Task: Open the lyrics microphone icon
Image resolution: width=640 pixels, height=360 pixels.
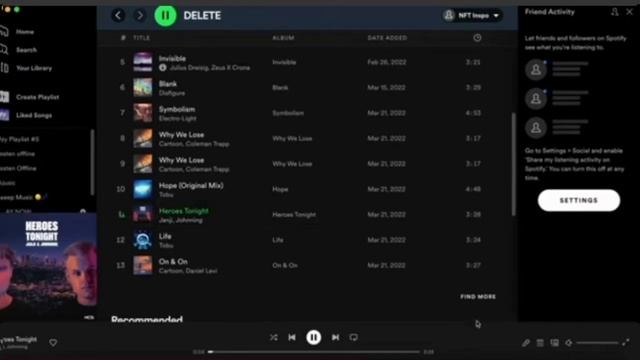Action: pyautogui.click(x=526, y=343)
